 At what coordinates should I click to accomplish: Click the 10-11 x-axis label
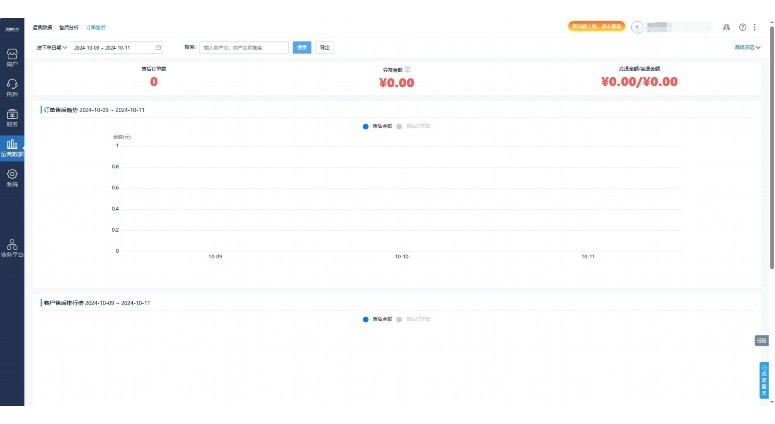588,256
